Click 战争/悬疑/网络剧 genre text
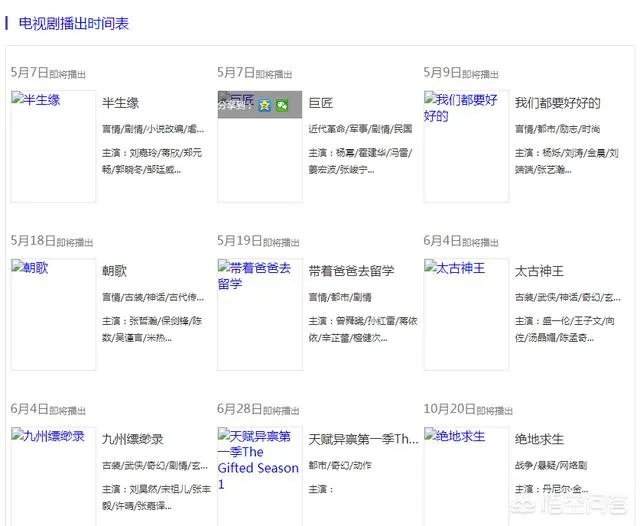The width and height of the screenshot is (640, 526). [551, 465]
